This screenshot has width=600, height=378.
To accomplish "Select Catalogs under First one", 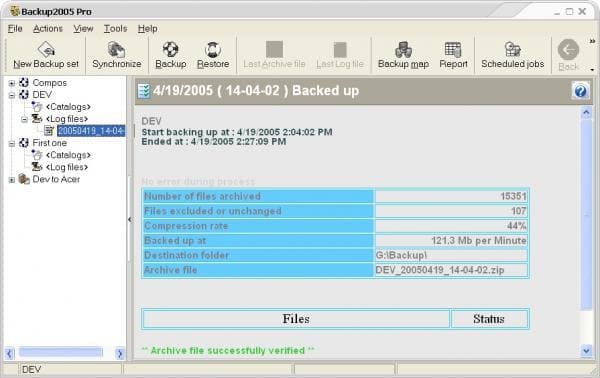I will [68, 155].
